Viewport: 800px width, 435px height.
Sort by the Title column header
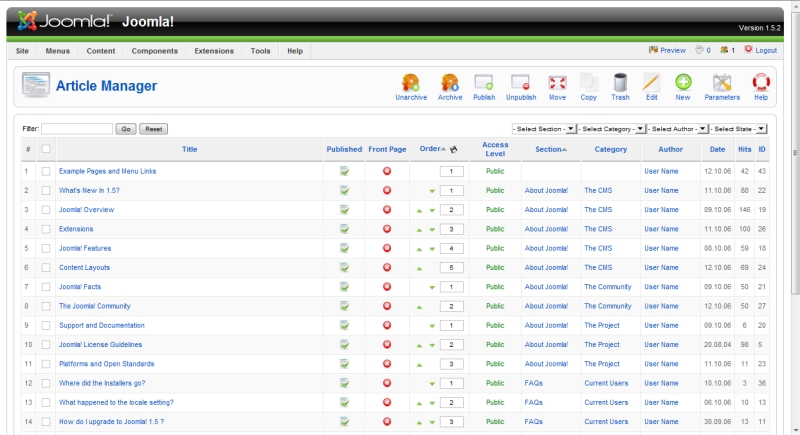tap(189, 149)
